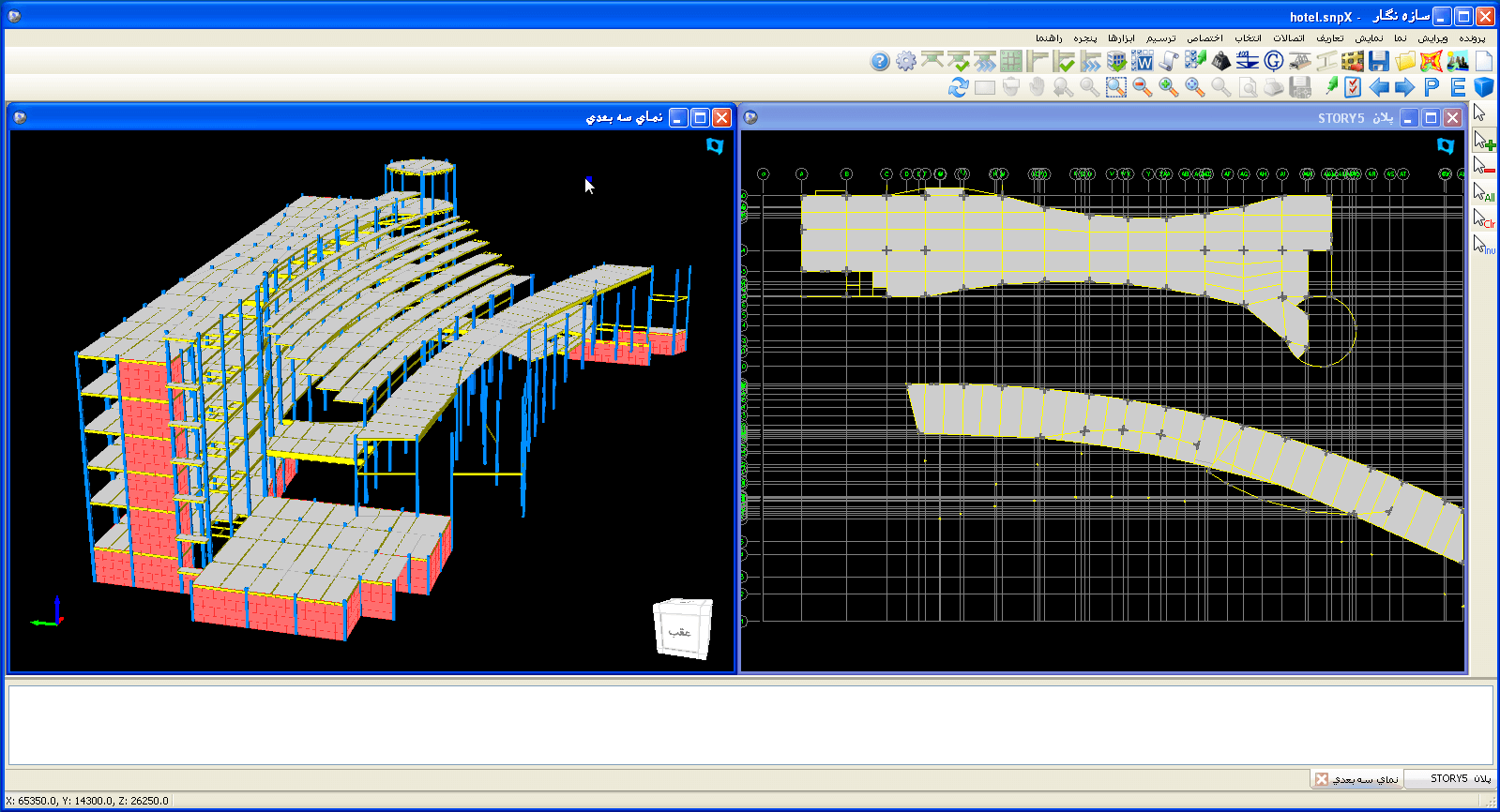This screenshot has height=812, width=1500.
Task: Select the zoom window magnifier tool
Action: pos(1115,87)
